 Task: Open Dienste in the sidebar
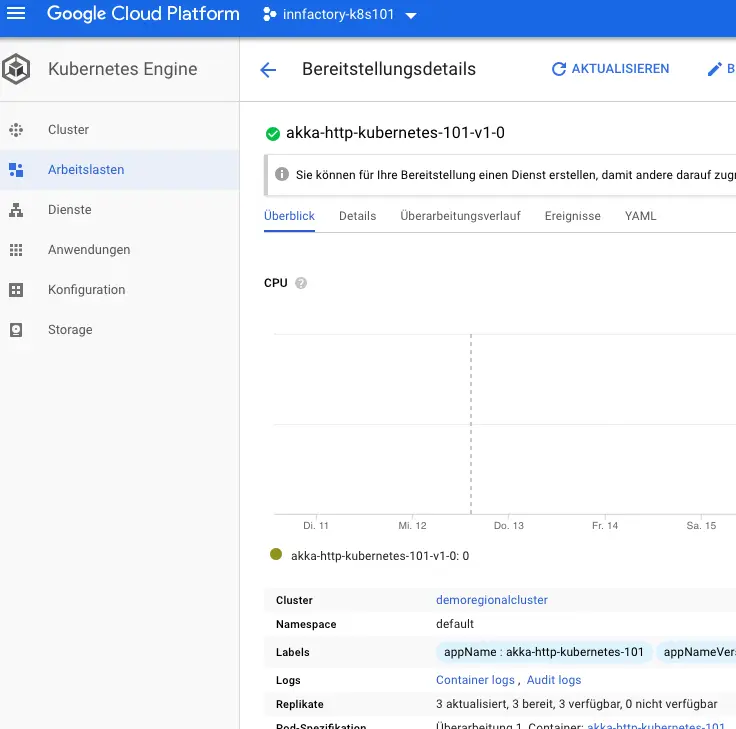pyautogui.click(x=120, y=210)
